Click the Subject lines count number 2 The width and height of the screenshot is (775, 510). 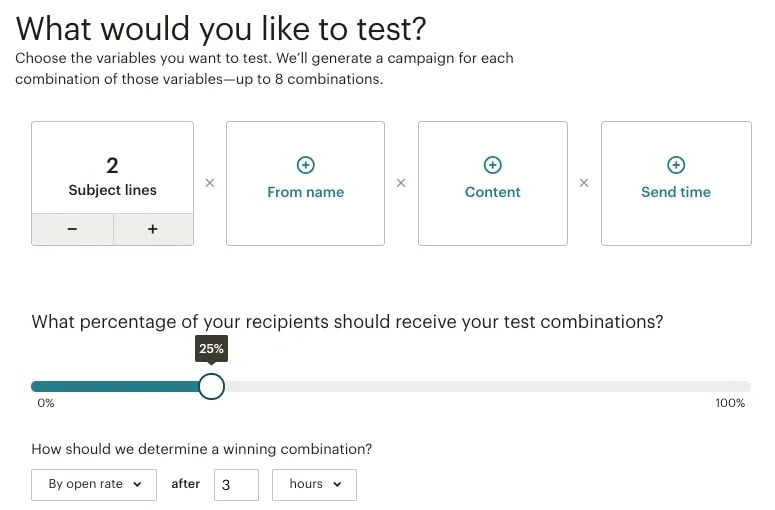click(x=113, y=165)
